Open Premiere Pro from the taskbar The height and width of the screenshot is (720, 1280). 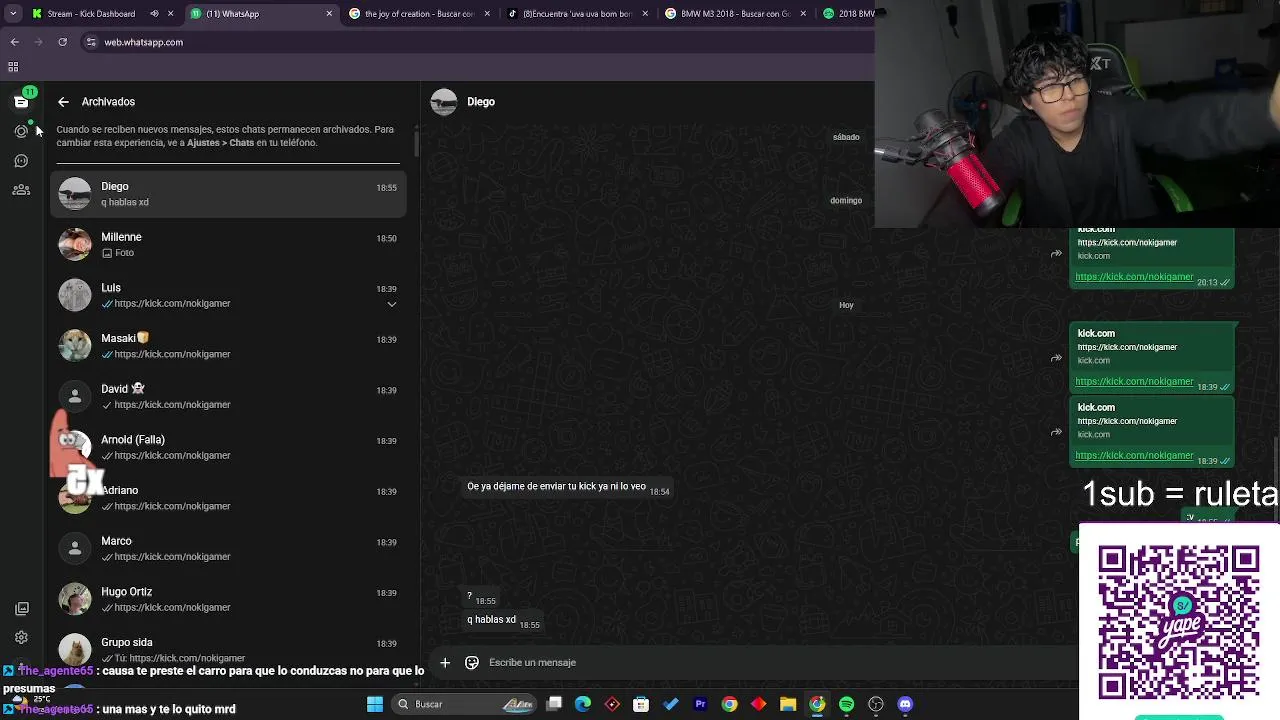(700, 704)
